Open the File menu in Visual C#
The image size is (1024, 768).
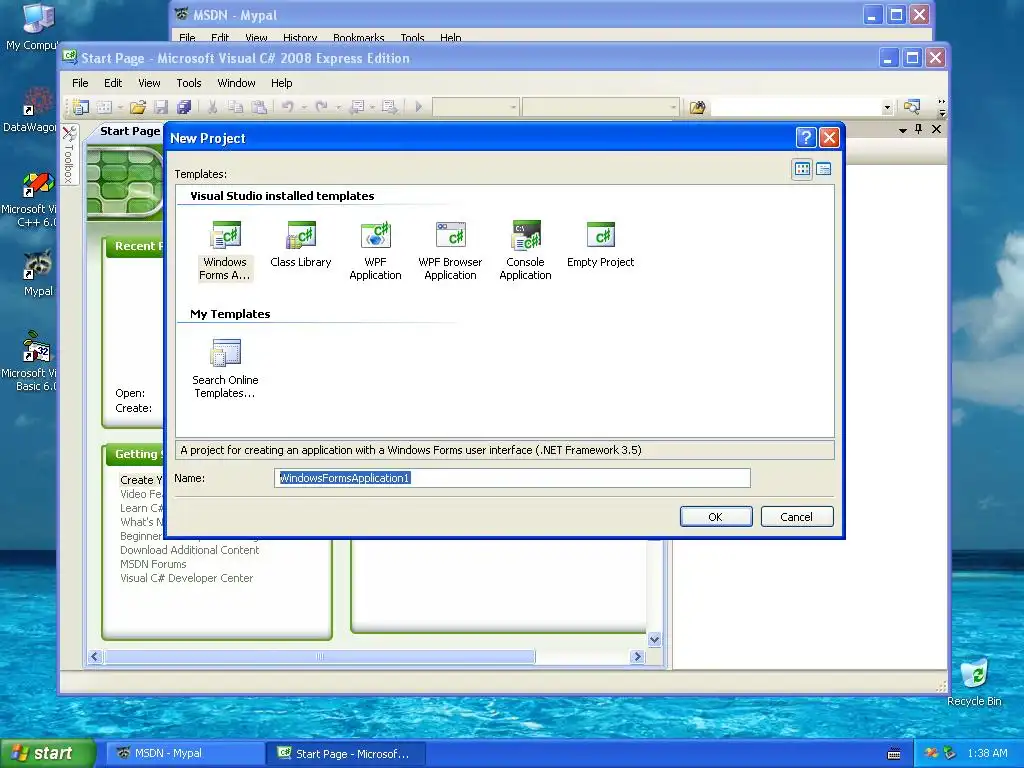80,83
